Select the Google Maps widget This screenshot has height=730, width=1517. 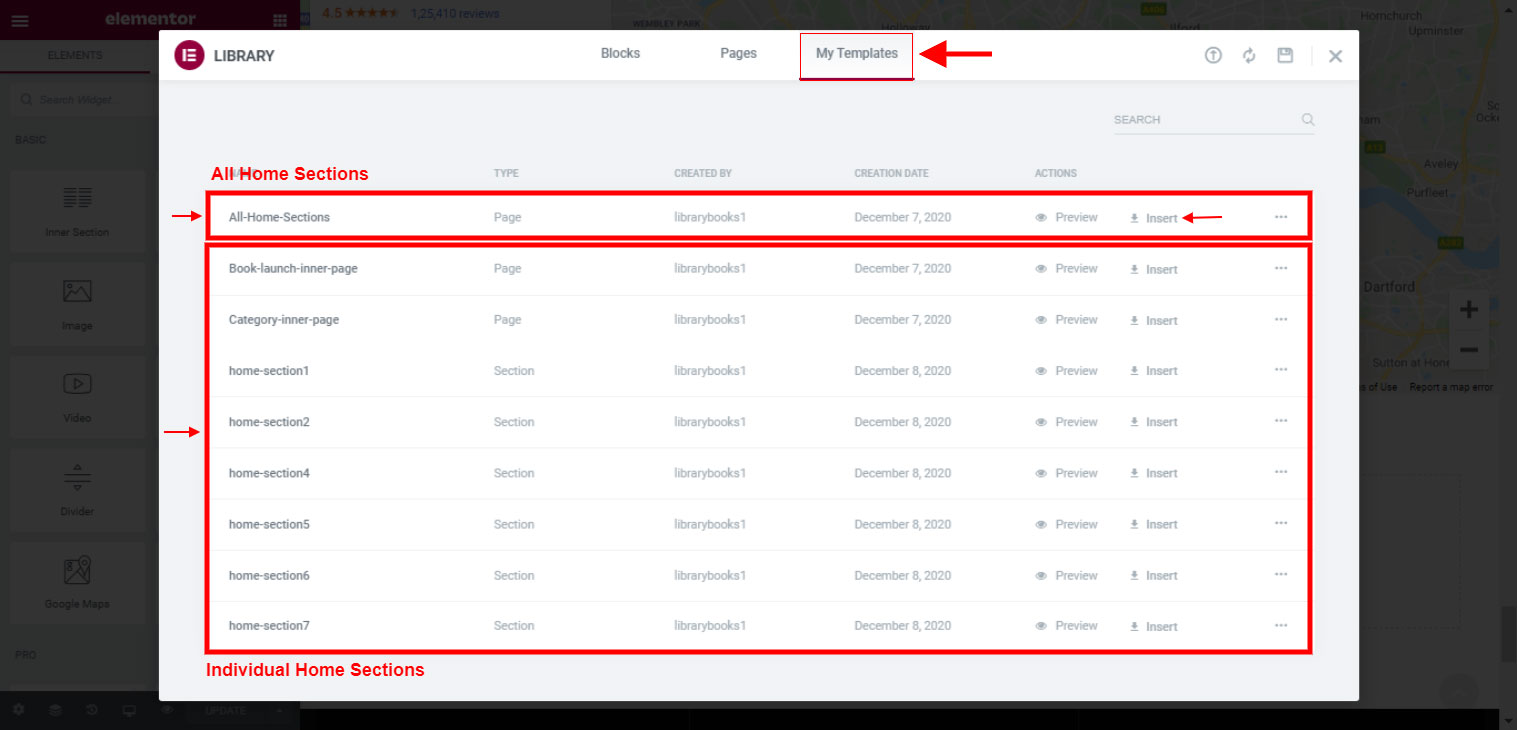77,583
